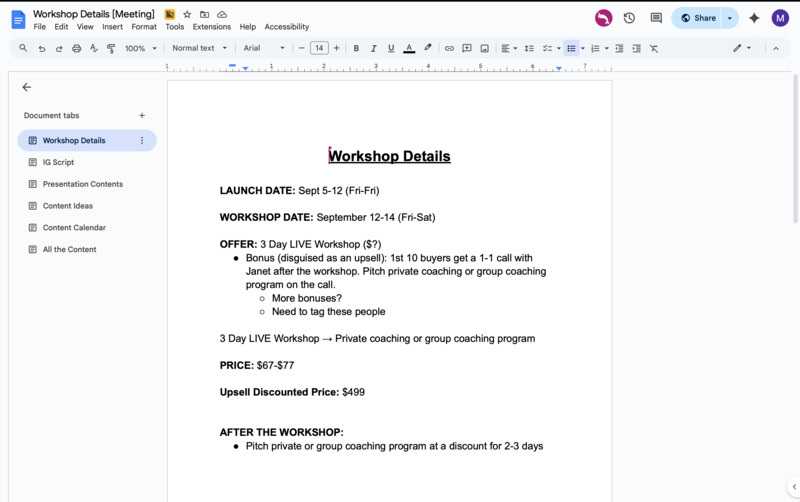Open the Extensions menu
The image size is (800, 502).
pyautogui.click(x=212, y=27)
